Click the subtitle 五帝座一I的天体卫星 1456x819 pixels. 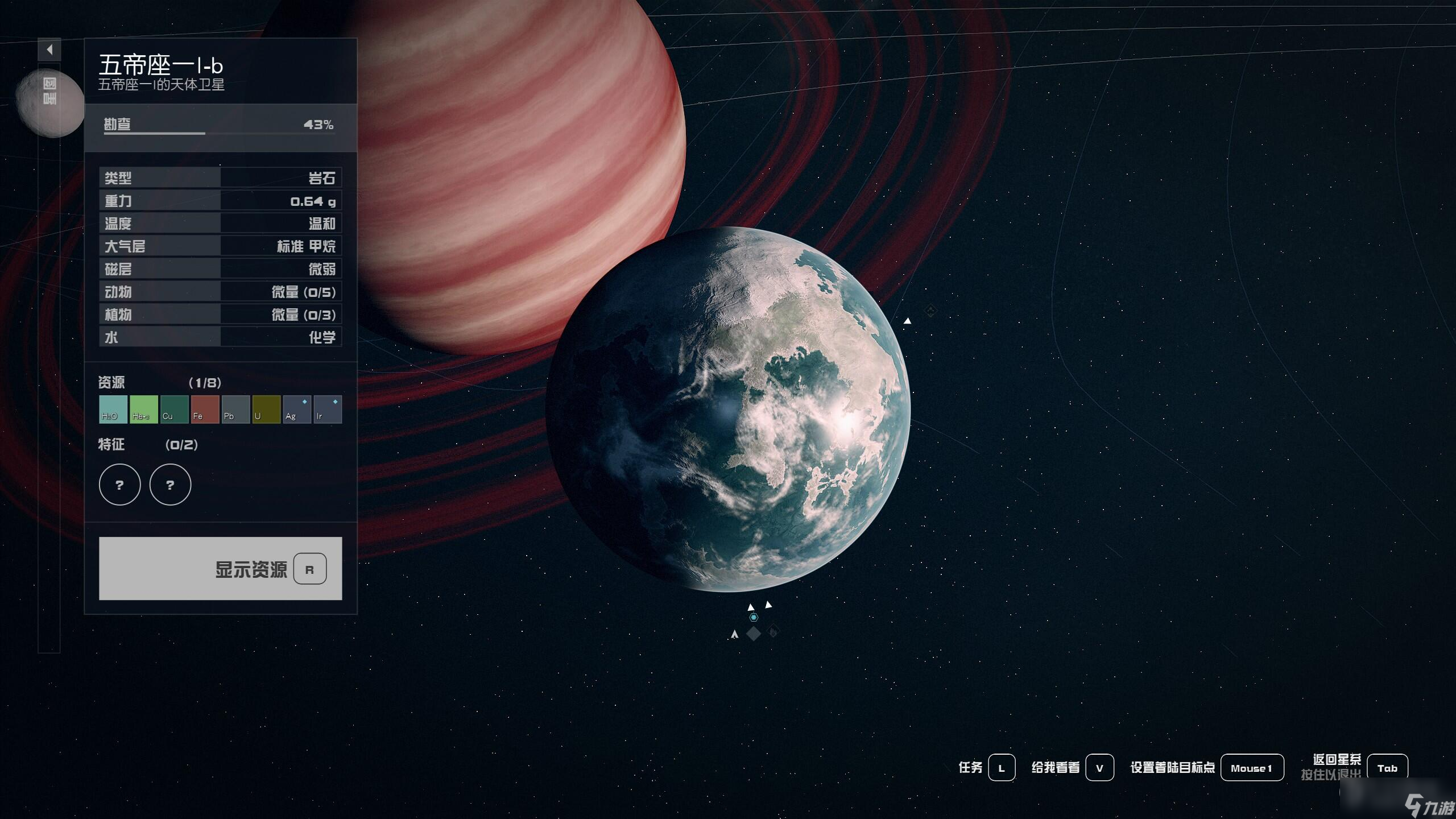click(x=162, y=85)
